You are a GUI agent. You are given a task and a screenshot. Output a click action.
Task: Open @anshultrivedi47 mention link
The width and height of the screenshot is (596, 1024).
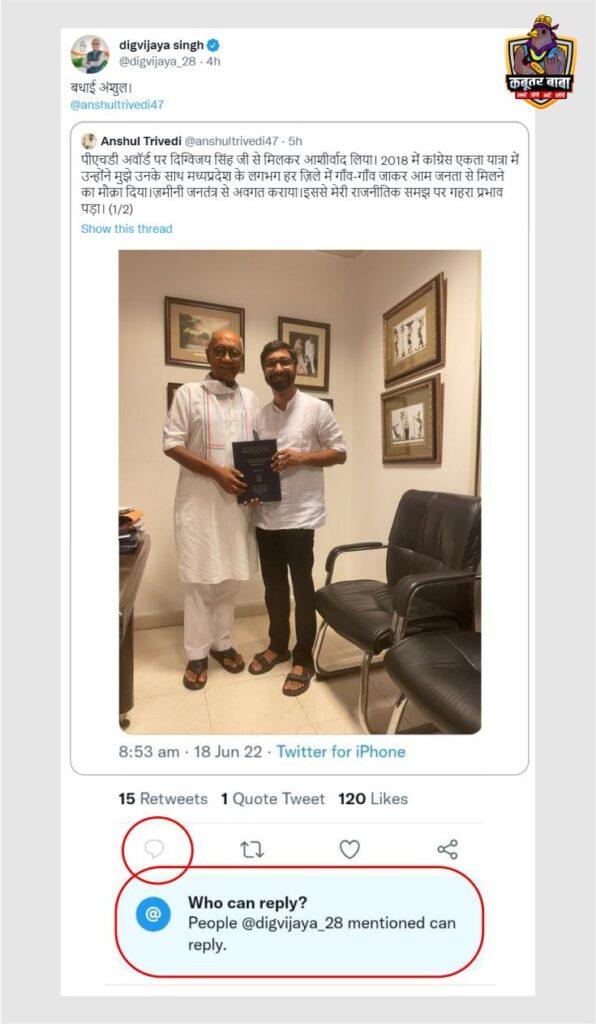click(117, 104)
